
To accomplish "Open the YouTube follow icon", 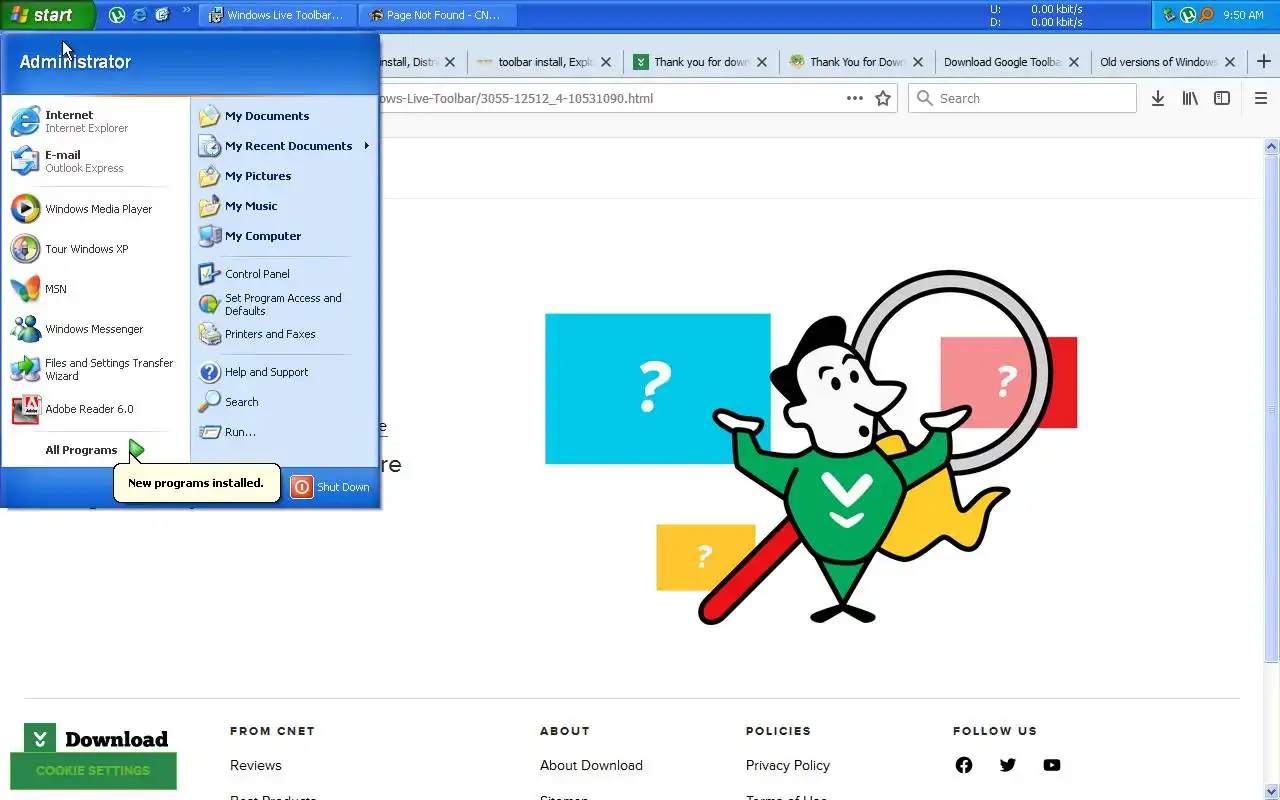I will pyautogui.click(x=1052, y=765).
